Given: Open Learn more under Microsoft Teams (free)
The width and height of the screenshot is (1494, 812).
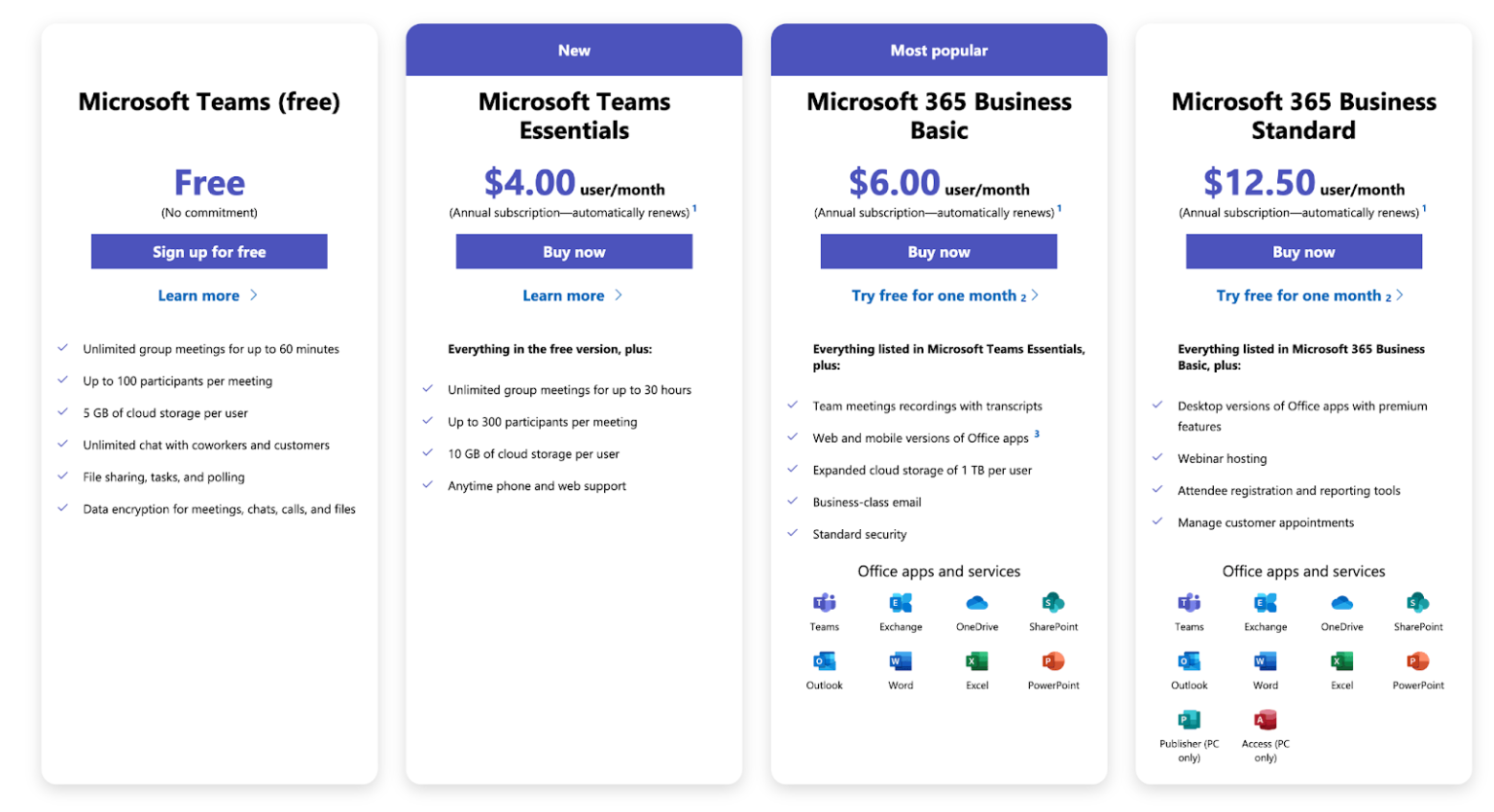Looking at the screenshot, I should pos(198,295).
